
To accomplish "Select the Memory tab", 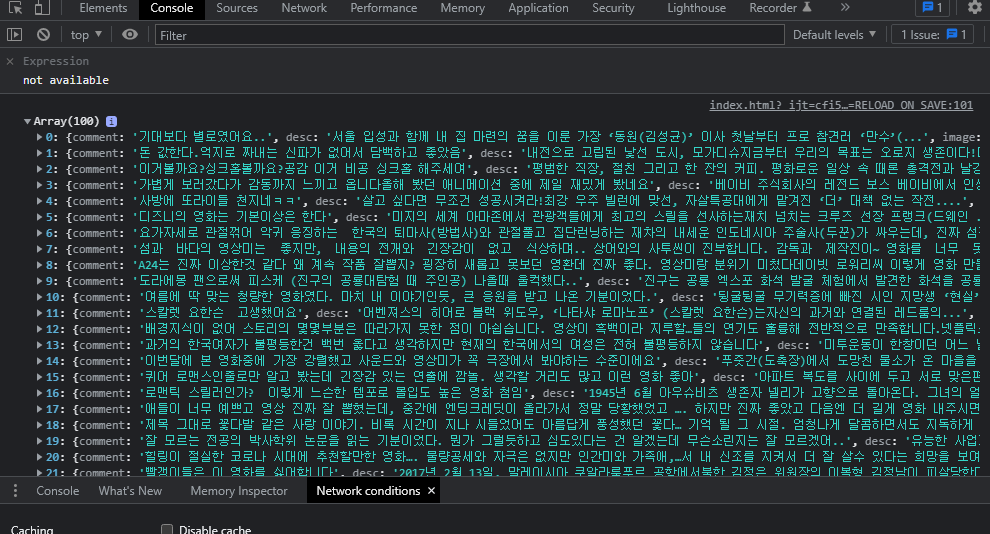I will (x=462, y=8).
